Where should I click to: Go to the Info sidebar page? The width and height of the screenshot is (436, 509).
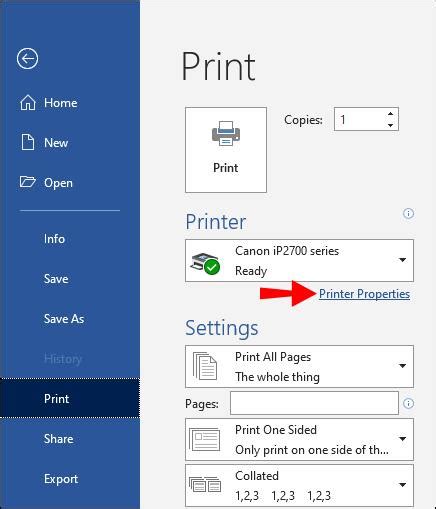[x=54, y=239]
